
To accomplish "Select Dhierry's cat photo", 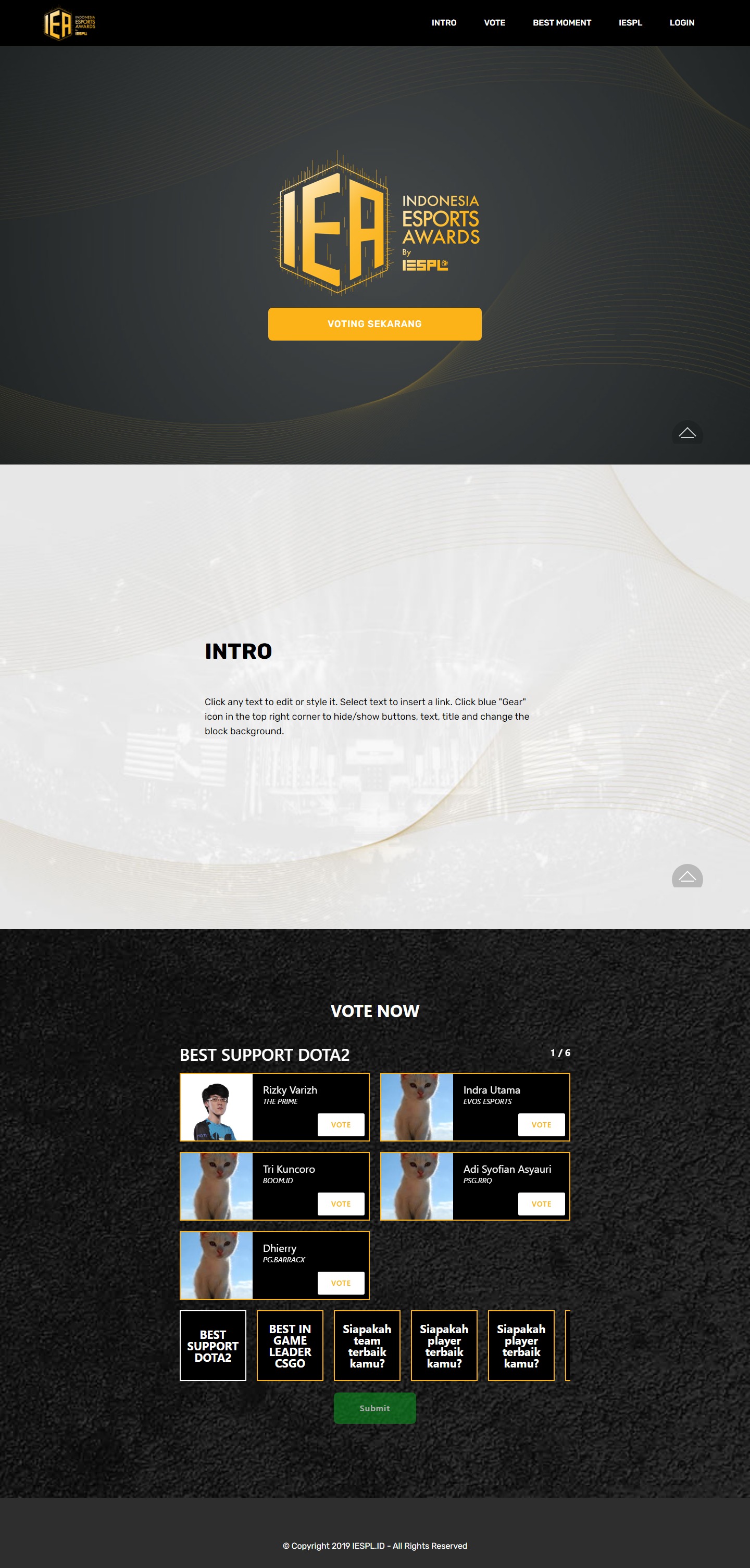I will 217,1265.
